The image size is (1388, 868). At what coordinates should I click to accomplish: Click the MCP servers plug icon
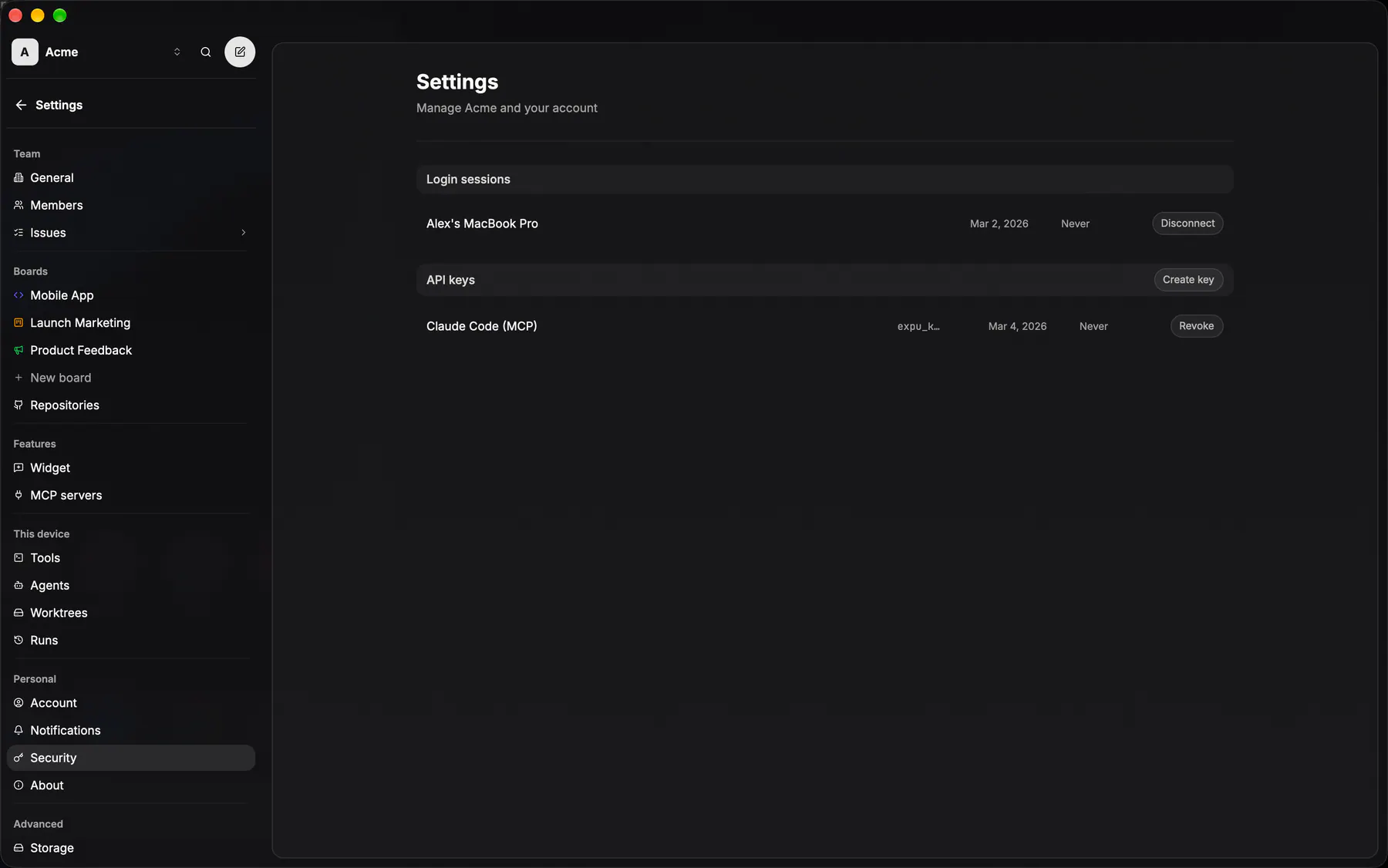[x=19, y=496]
